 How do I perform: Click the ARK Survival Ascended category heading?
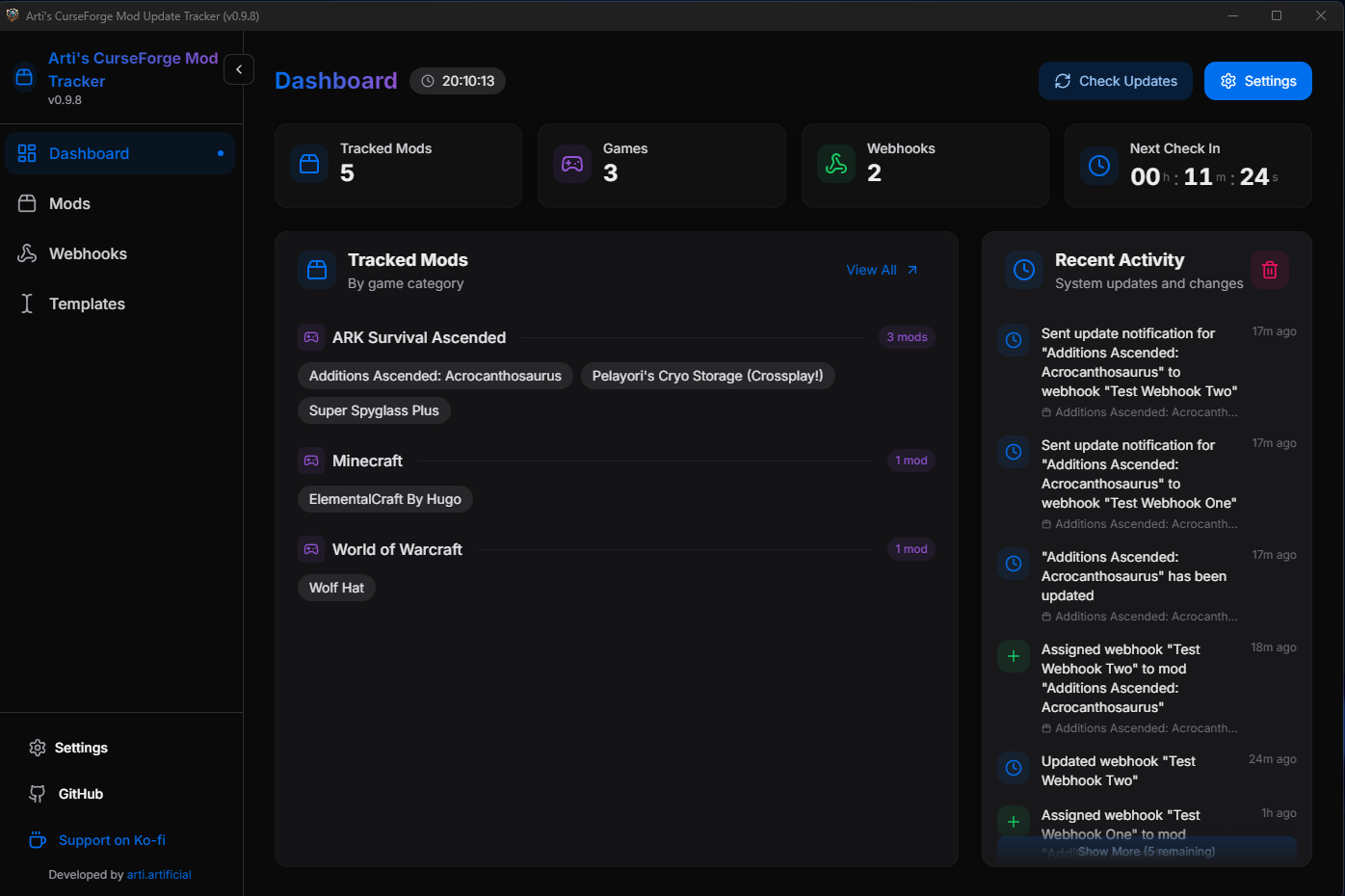tap(419, 337)
